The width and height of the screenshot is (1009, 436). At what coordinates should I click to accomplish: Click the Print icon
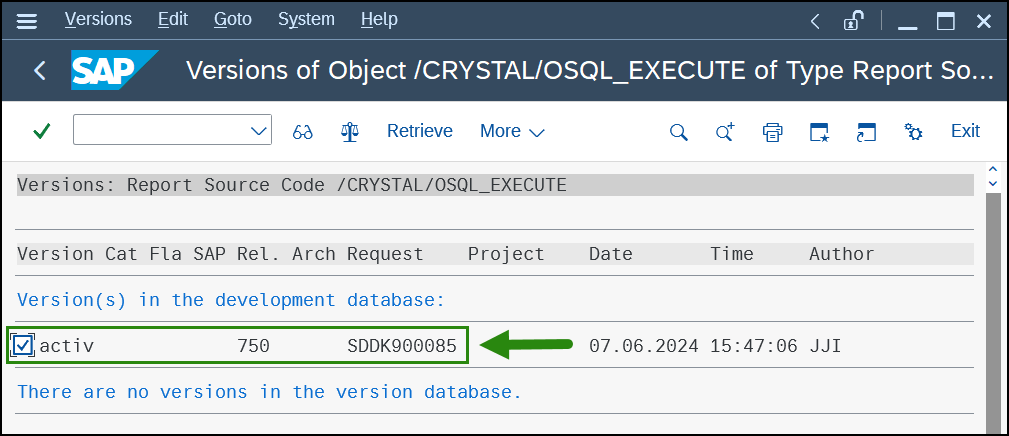772,132
